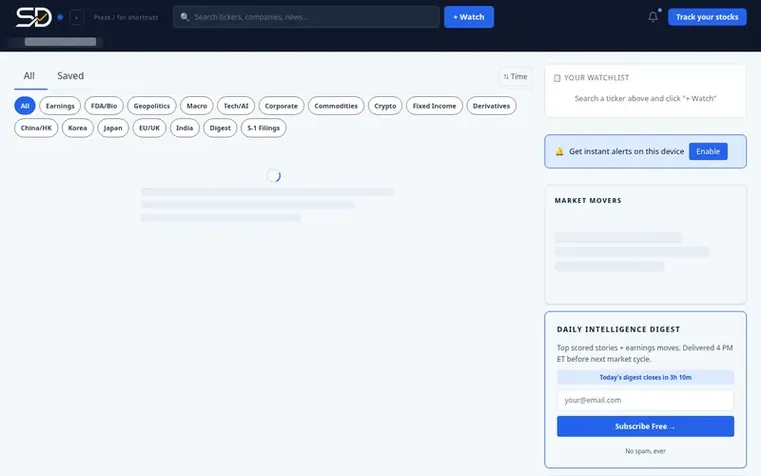The image size is (761, 476).
Task: Click the small shortcut key box icon
Action: coord(76,17)
